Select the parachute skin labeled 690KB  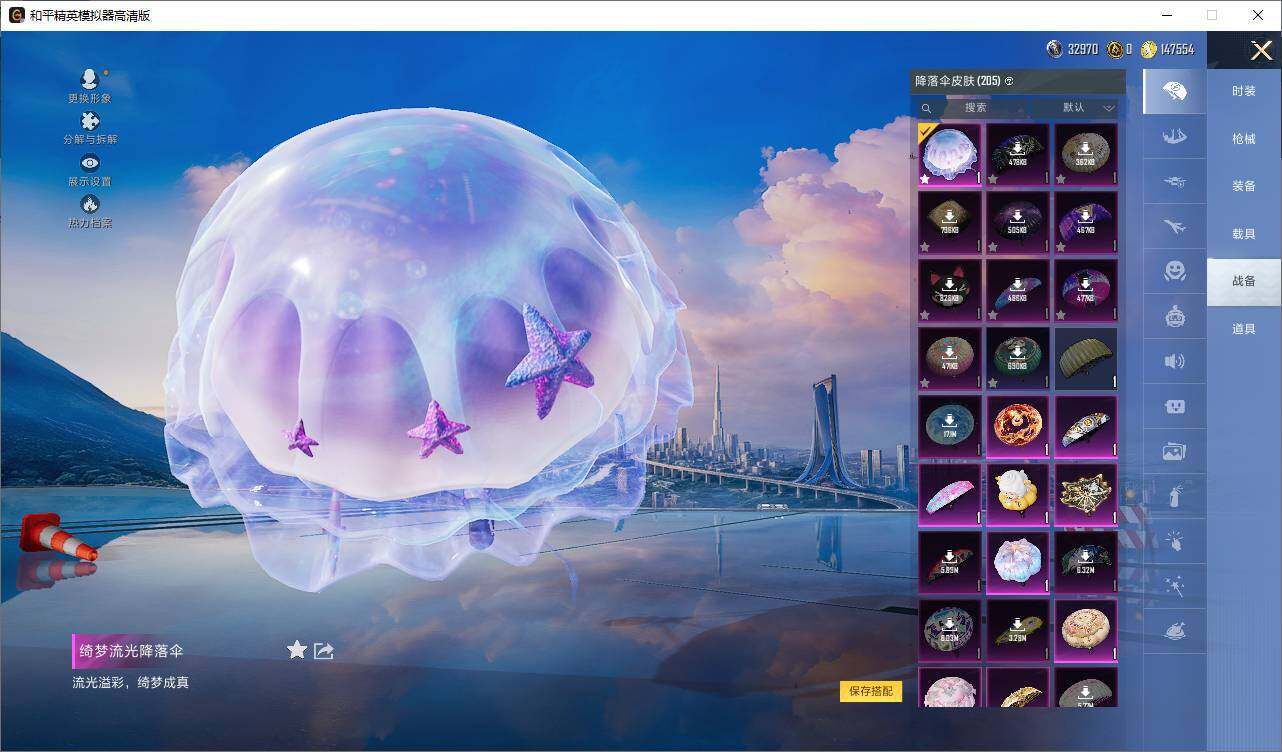click(x=1018, y=359)
